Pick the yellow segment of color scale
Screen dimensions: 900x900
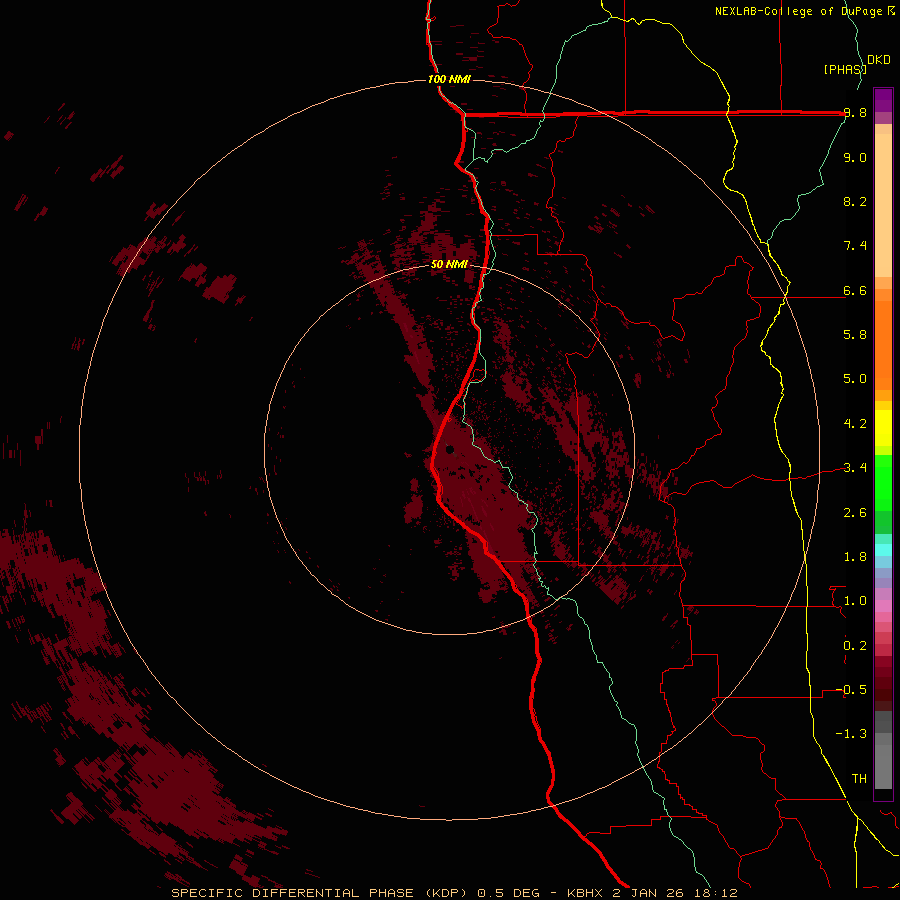(x=883, y=428)
